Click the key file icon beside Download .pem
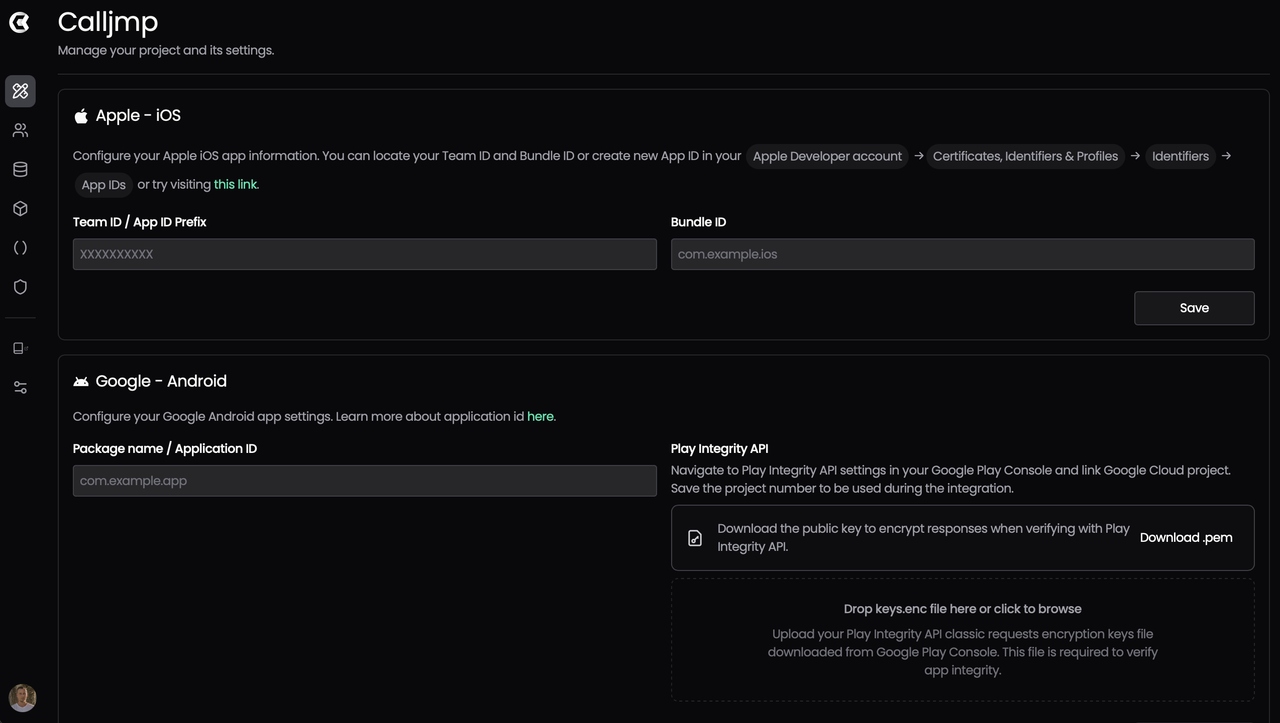This screenshot has width=1280, height=723. point(695,538)
